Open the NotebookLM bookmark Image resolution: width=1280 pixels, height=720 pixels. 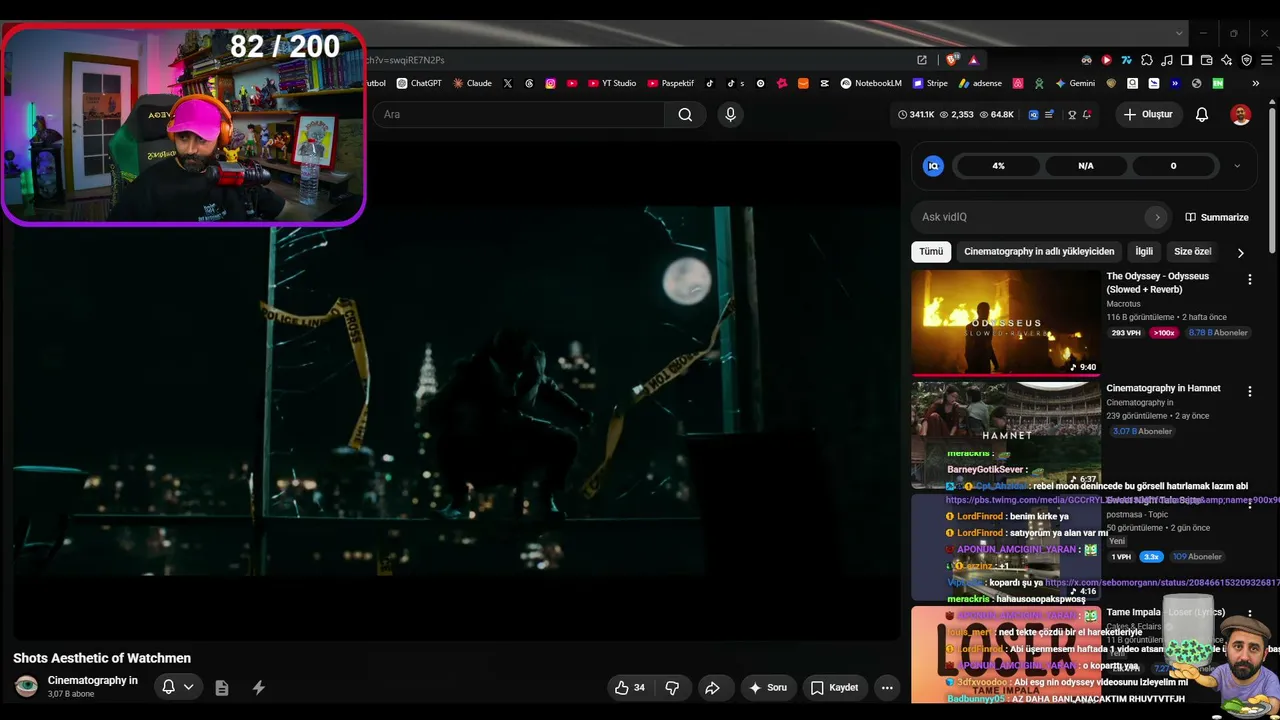tap(871, 84)
